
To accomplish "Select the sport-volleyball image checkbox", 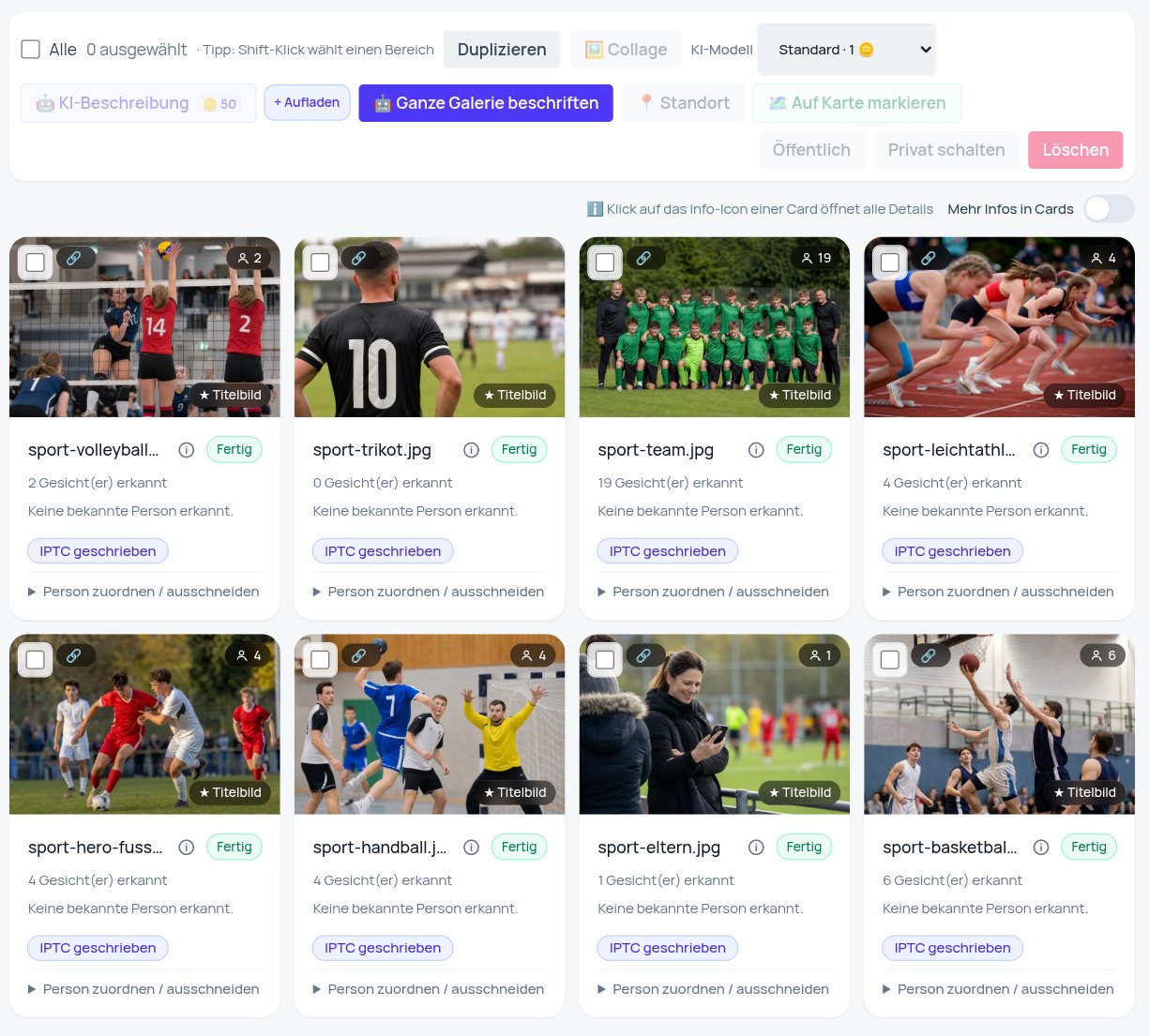I will (x=36, y=263).
